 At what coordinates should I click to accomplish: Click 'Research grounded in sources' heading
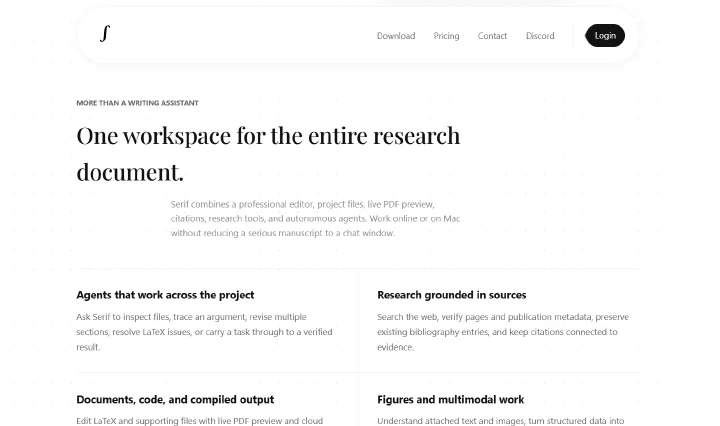pyautogui.click(x=452, y=295)
